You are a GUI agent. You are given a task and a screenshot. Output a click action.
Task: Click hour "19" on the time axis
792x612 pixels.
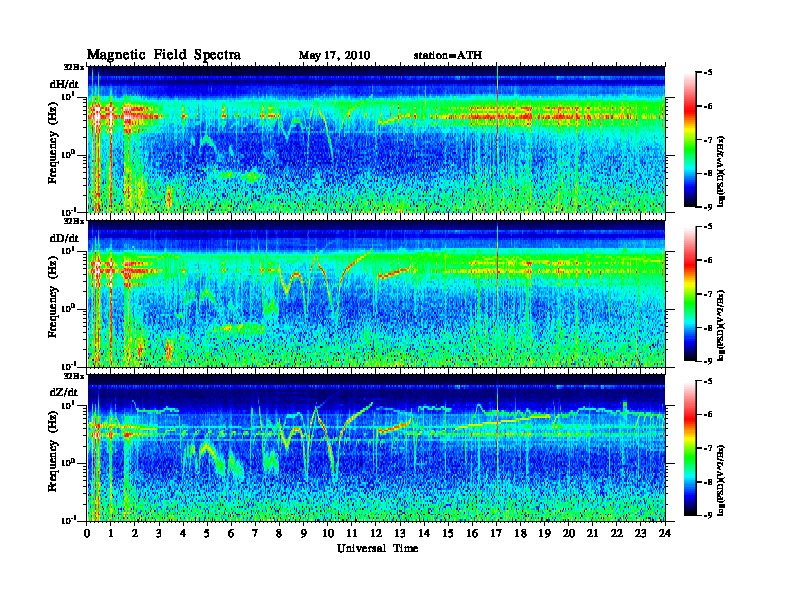tap(544, 534)
